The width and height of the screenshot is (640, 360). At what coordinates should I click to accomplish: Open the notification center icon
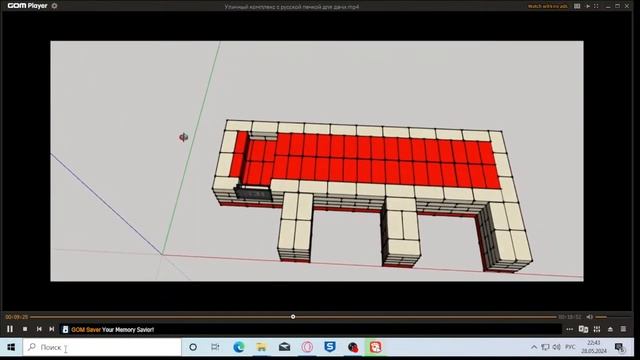620,347
